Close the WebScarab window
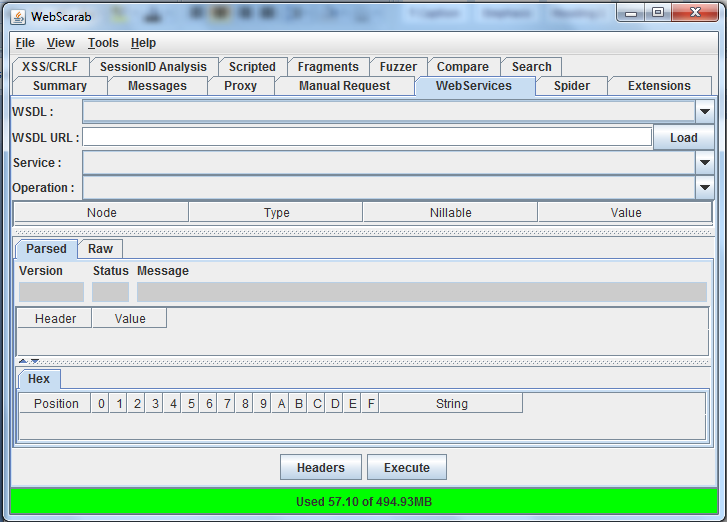This screenshot has height=522, width=727. pyautogui.click(x=695, y=13)
